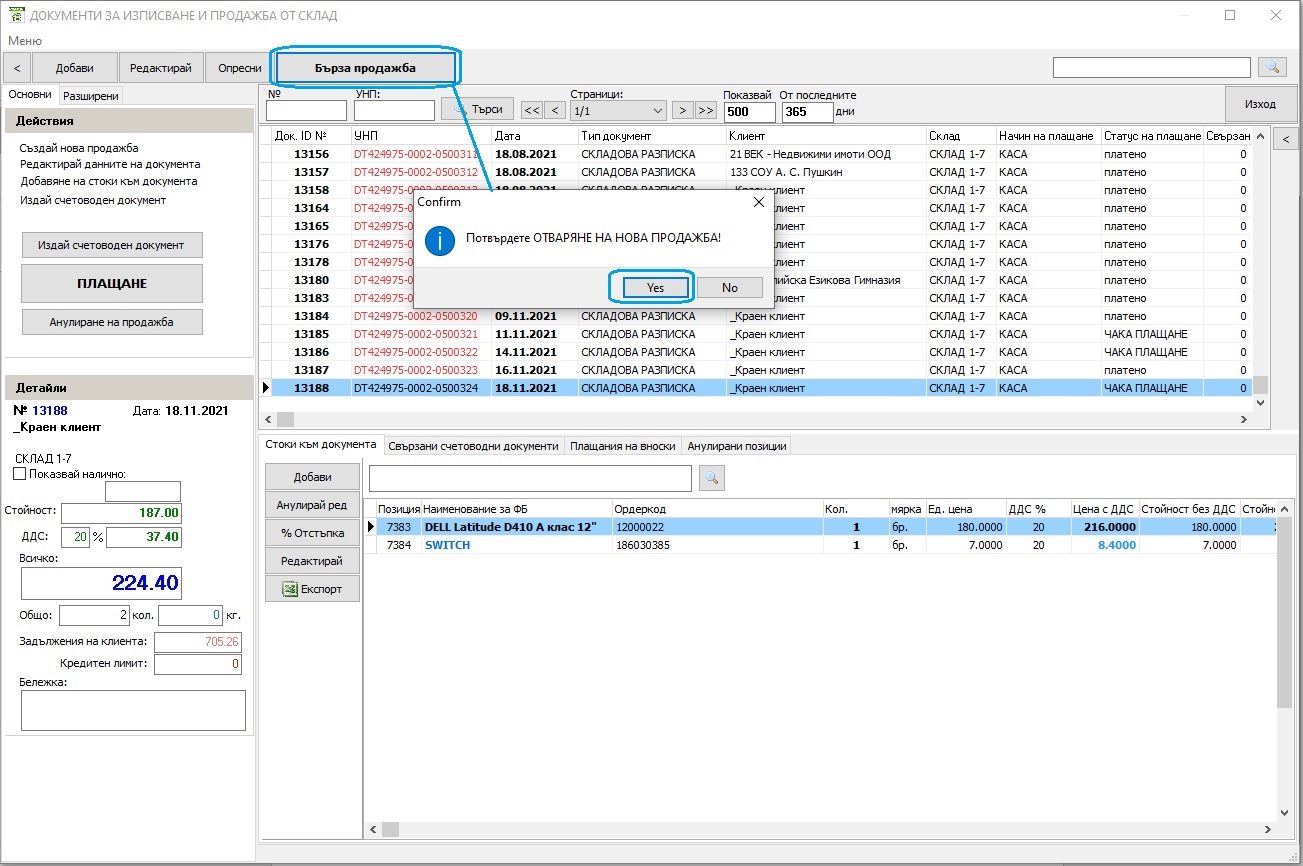Image resolution: width=1303 pixels, height=866 pixels.
Task: Open the Плащания на вноски tab
Action: (623, 446)
